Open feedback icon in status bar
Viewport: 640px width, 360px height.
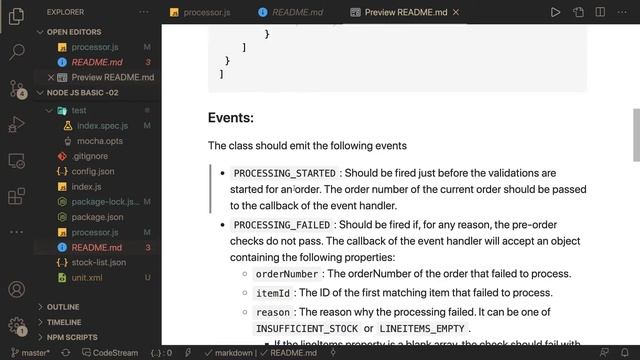click(604, 353)
